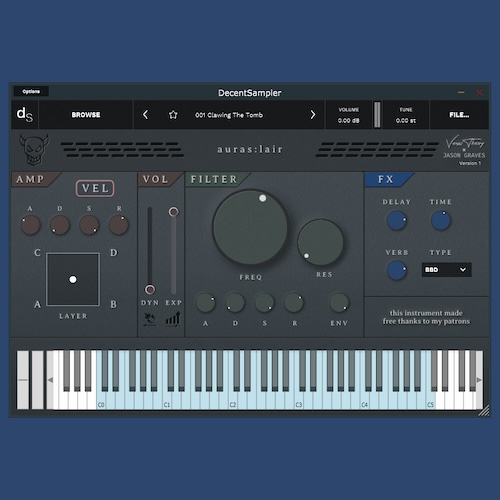The height and width of the screenshot is (500, 500).
Task: Click the LAYER XY pad dot
Action: [x=73, y=279]
